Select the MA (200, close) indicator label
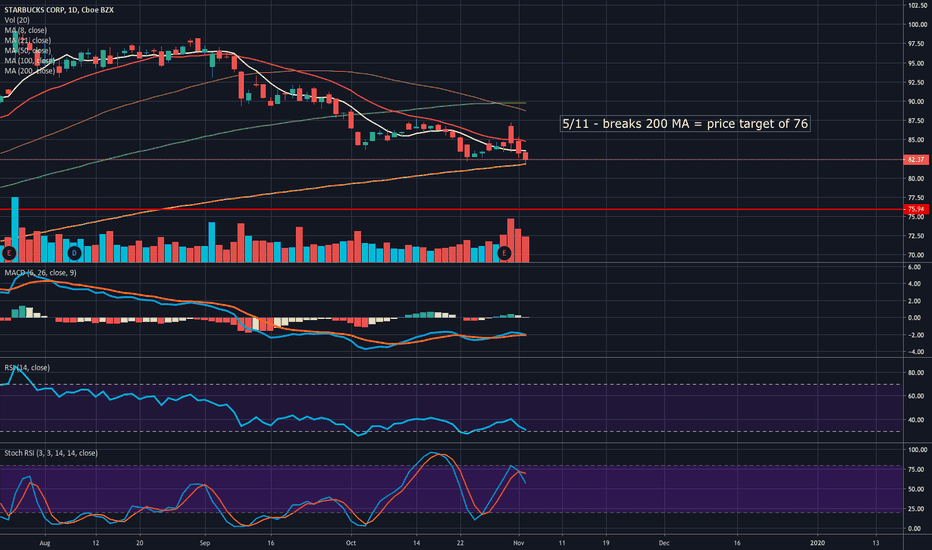 click(29, 71)
